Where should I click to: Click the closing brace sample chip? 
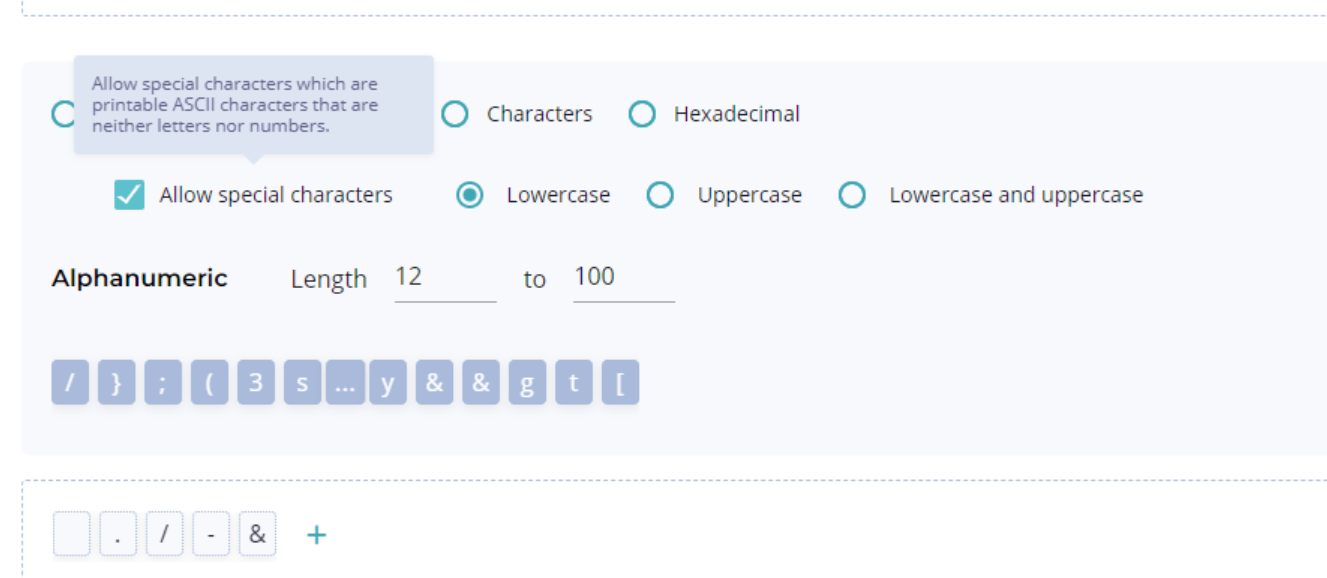coord(116,385)
